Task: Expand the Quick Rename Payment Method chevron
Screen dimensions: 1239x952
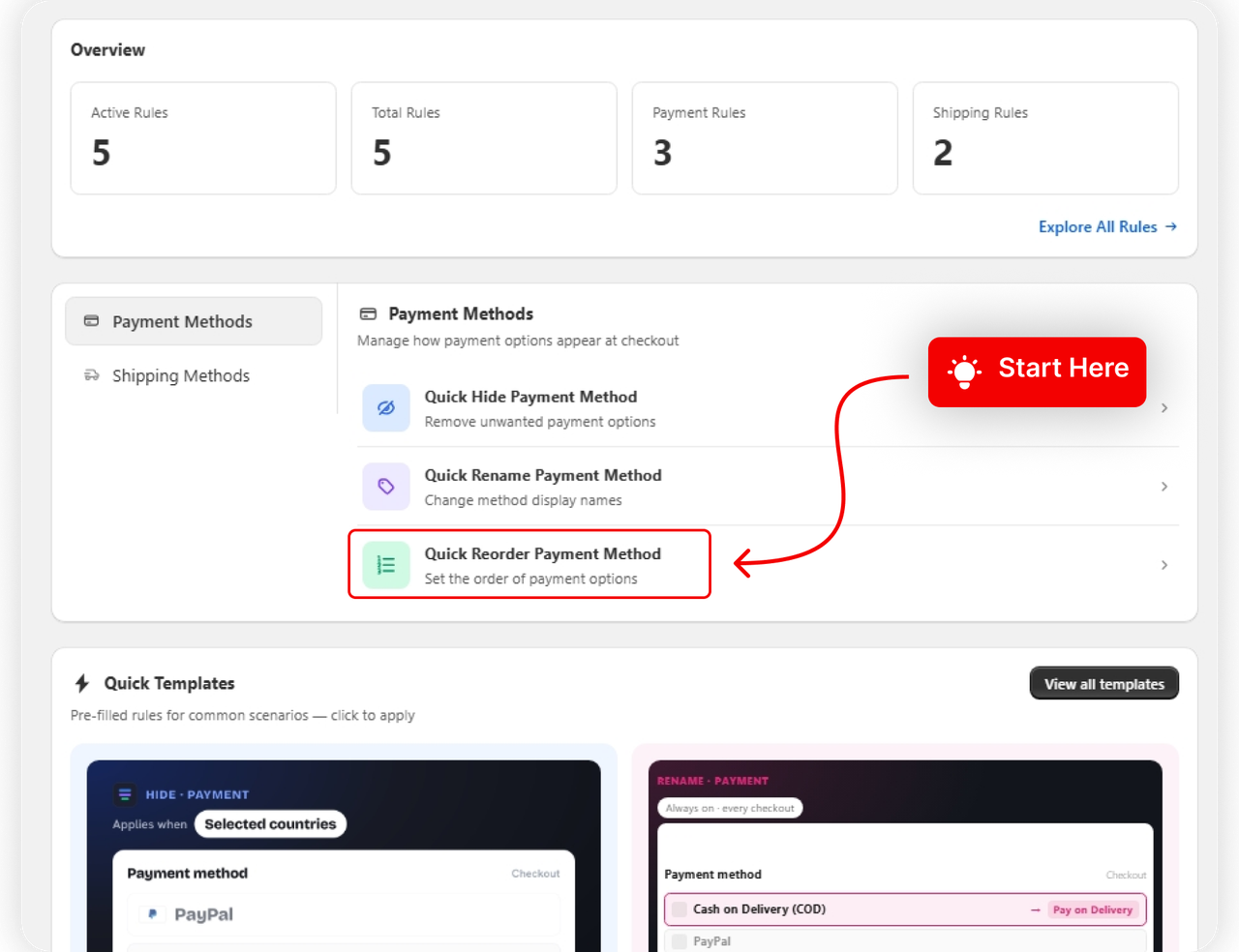Action: 1164,487
